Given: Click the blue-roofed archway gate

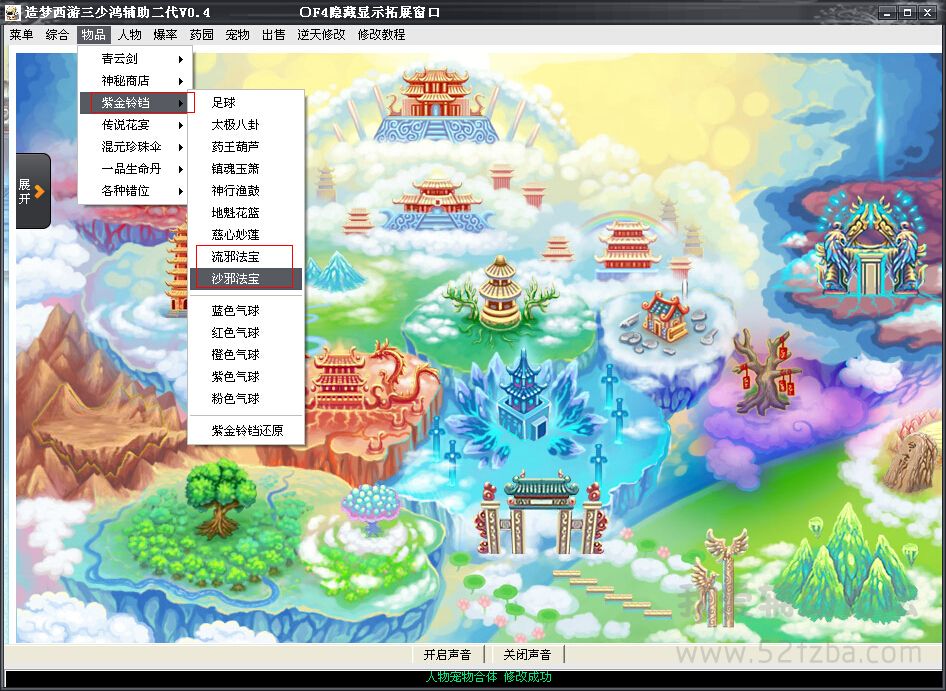Looking at the screenshot, I should tap(541, 513).
